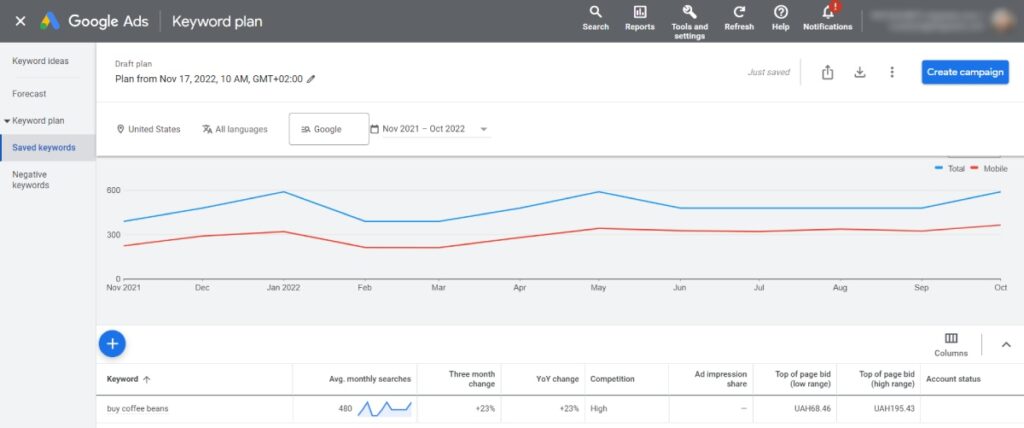The width and height of the screenshot is (1024, 428).
Task: Open Forecast in sidebar
Action: point(29,93)
